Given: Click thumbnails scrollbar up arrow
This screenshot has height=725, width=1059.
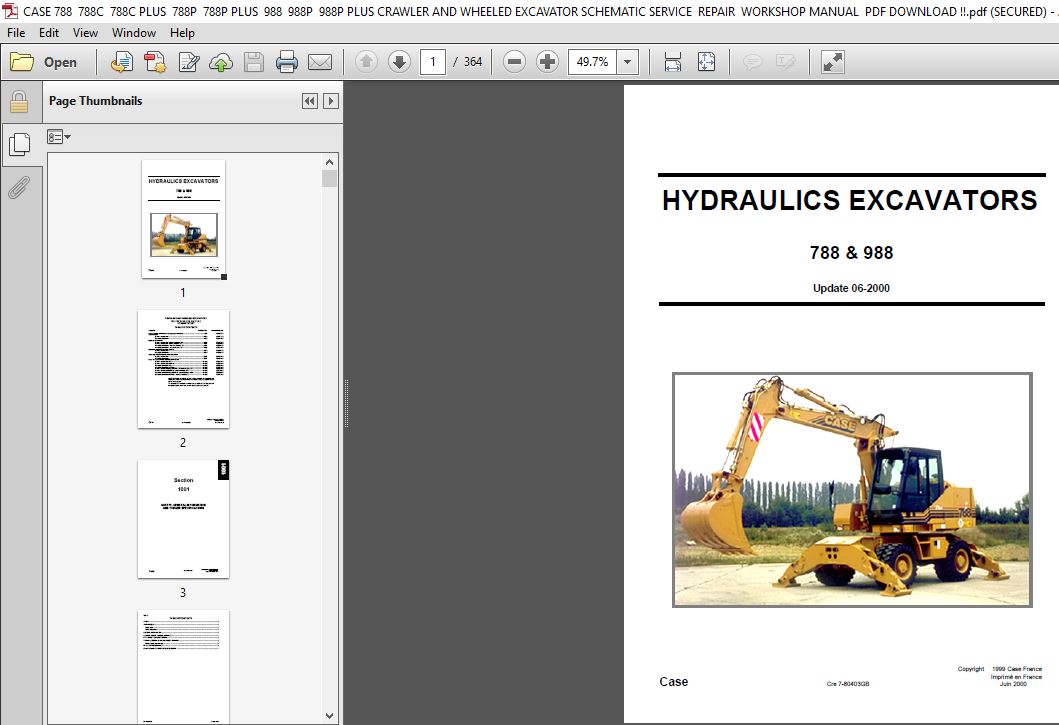Looking at the screenshot, I should (330, 162).
